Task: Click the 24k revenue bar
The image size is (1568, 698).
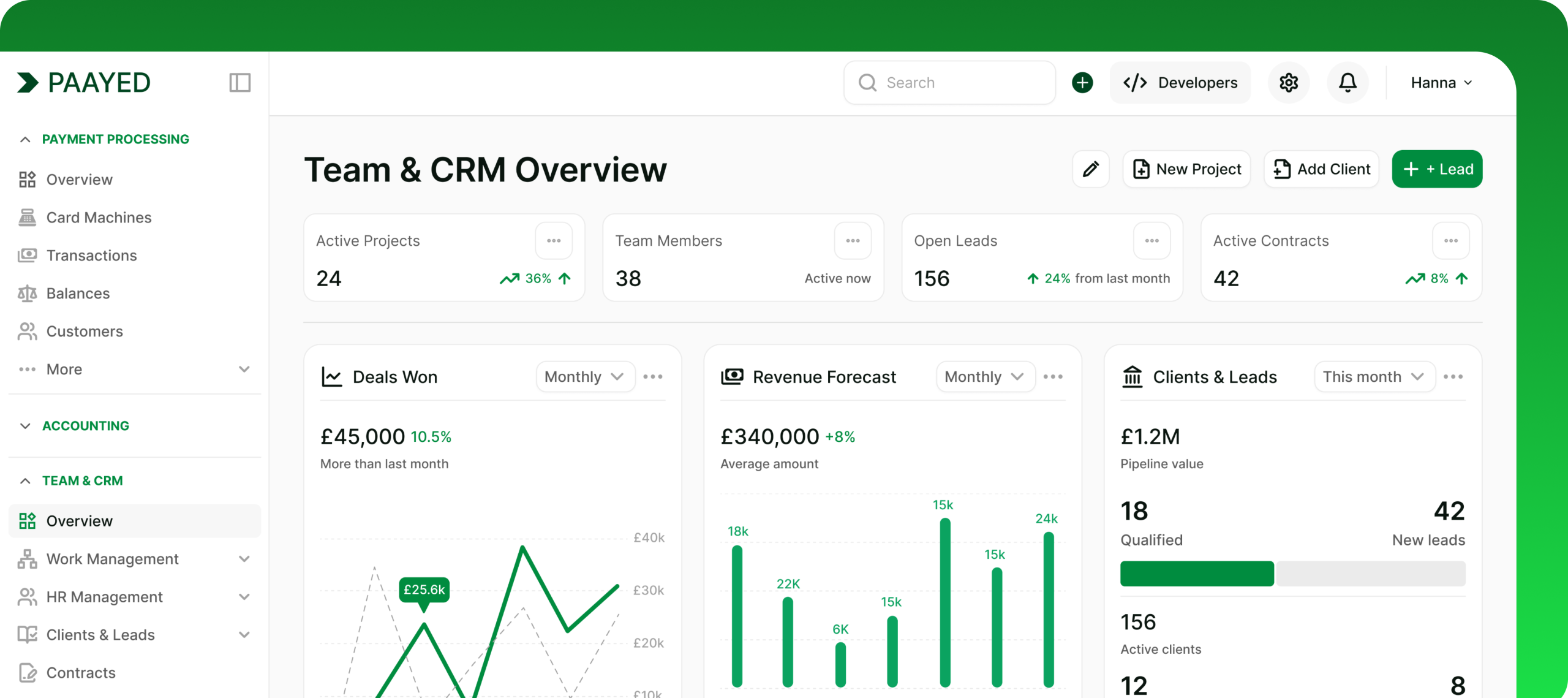Action: click(x=1049, y=609)
